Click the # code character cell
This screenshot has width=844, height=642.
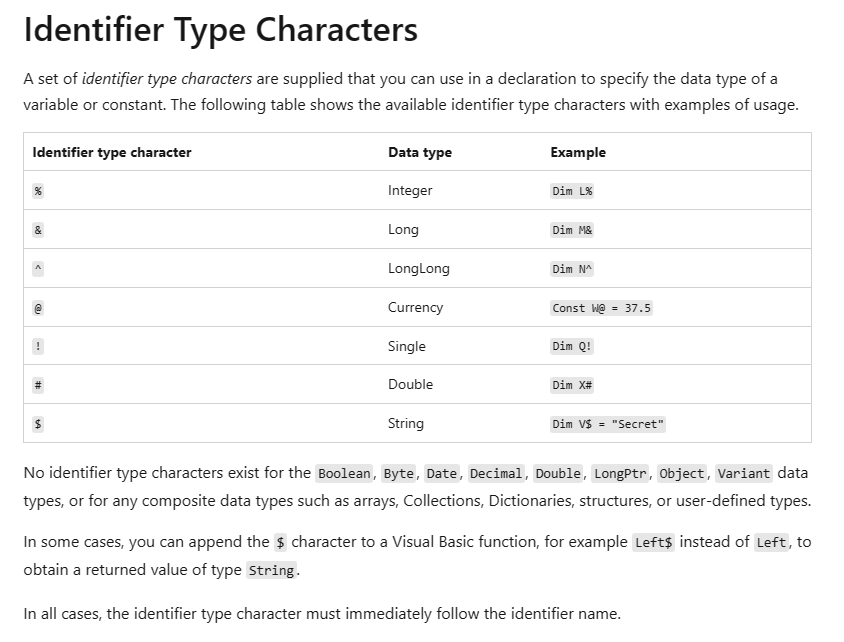[38, 385]
